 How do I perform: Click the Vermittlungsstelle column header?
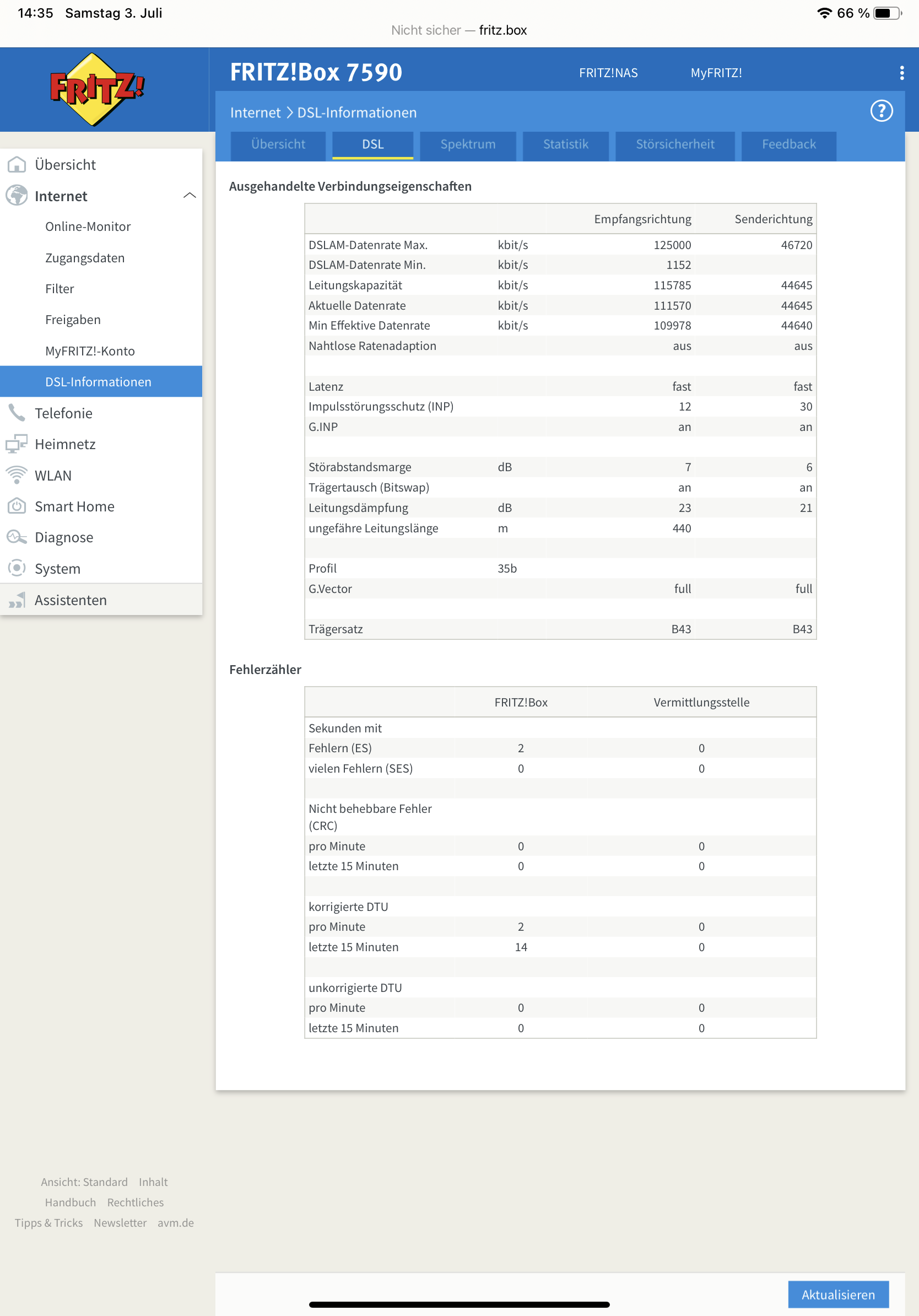click(701, 702)
